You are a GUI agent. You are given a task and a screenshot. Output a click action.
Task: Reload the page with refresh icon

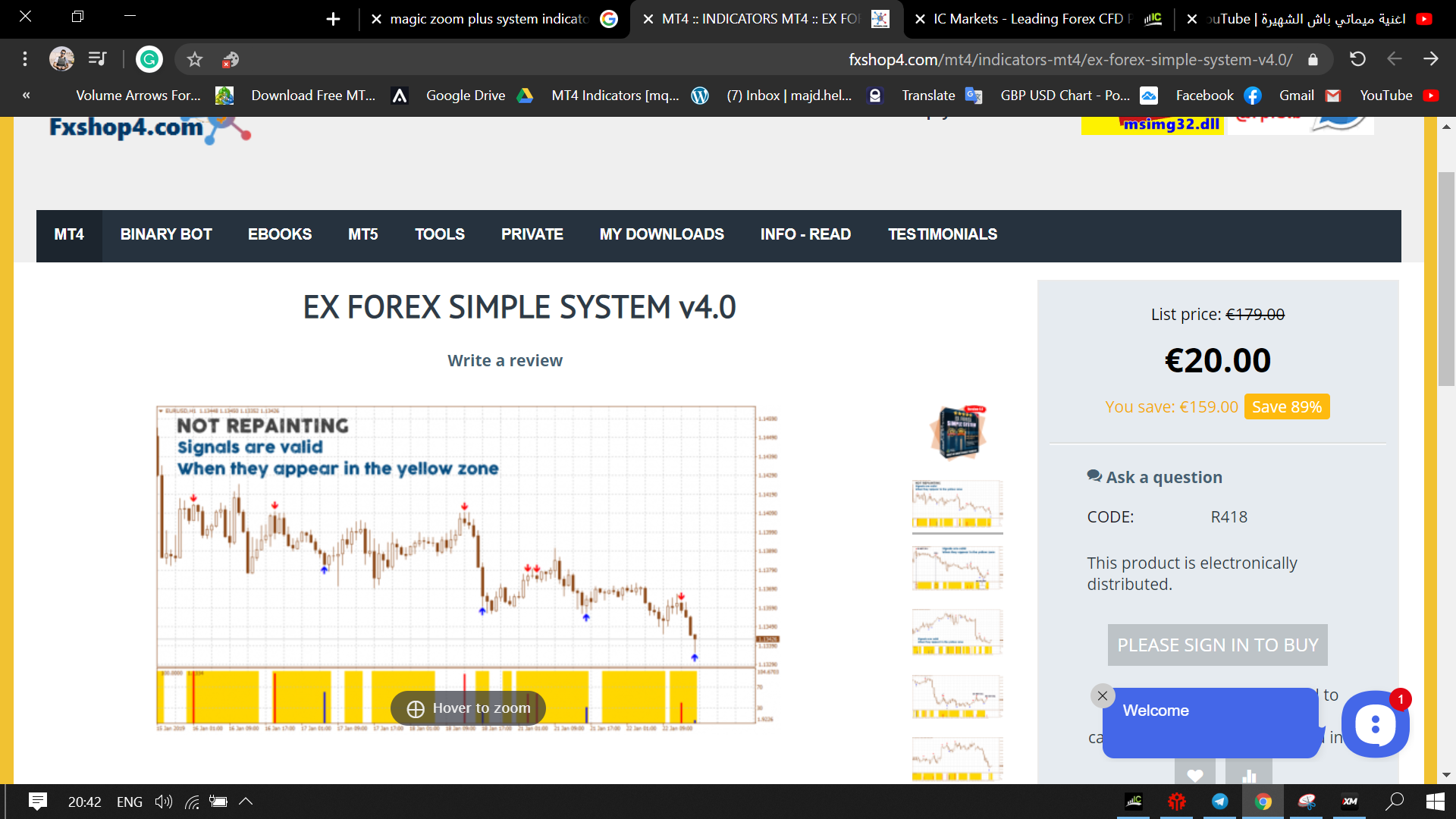pyautogui.click(x=1357, y=59)
